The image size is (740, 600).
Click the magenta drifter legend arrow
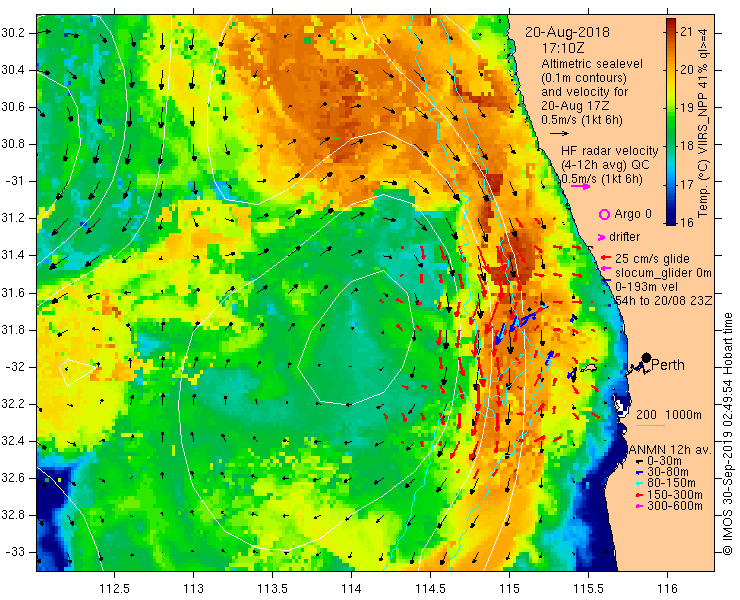(602, 237)
